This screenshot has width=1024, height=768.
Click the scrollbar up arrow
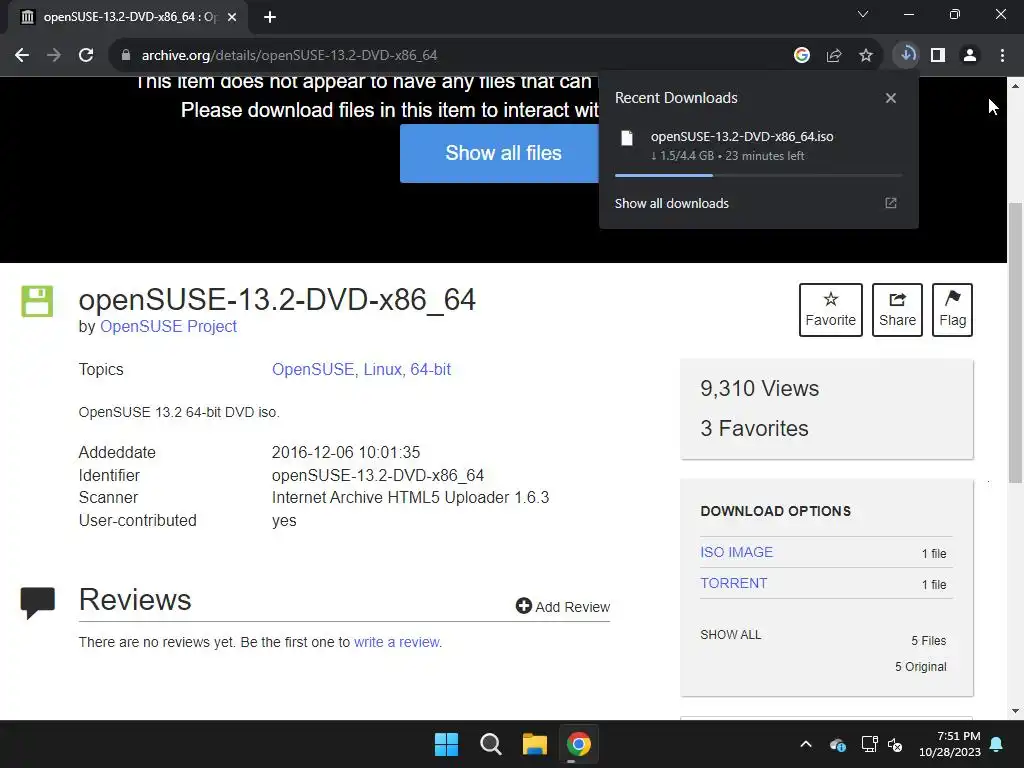pos(1015,85)
